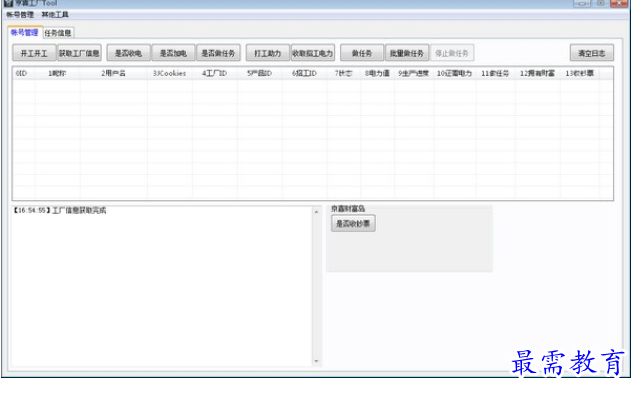
Task: Click the 做任务 button
Action: 362,53
